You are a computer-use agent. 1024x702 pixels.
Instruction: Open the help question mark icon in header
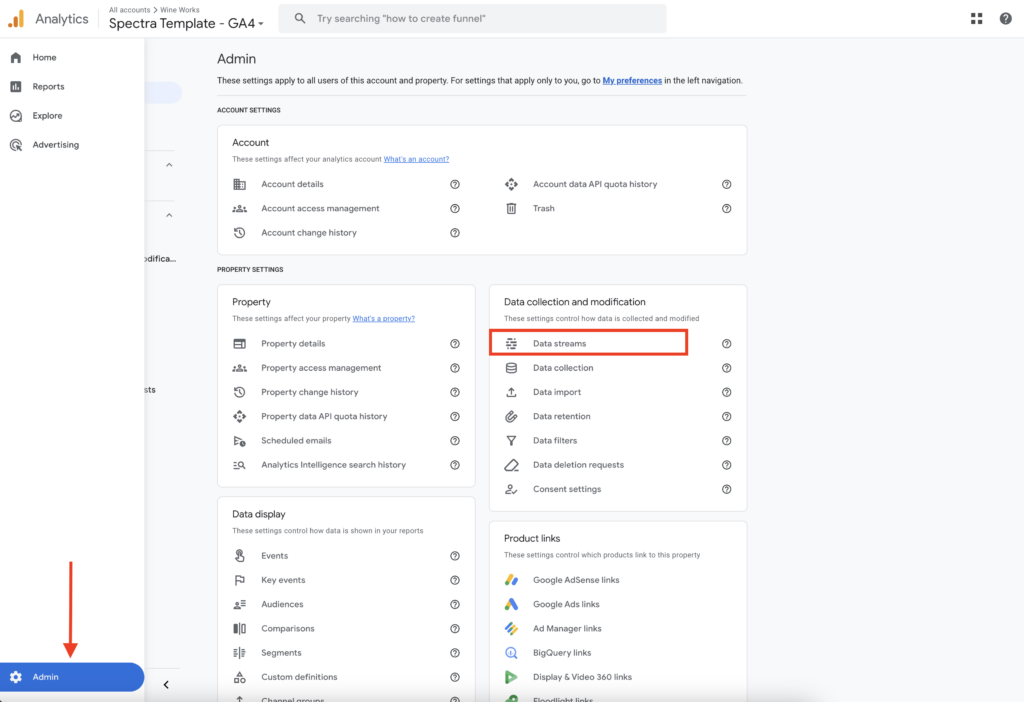[x=1005, y=18]
